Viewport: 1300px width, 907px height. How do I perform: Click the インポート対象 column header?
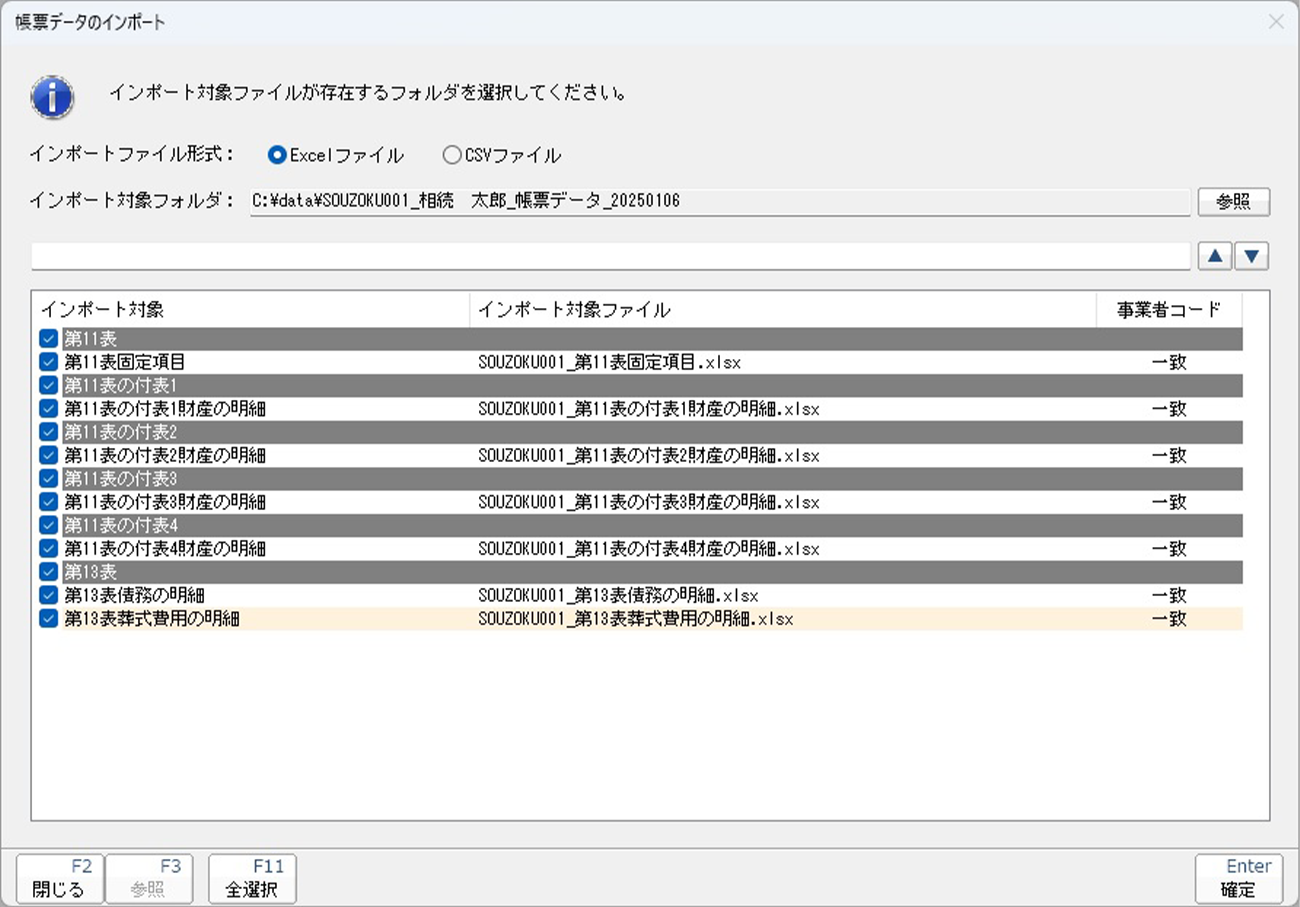tap(250, 310)
